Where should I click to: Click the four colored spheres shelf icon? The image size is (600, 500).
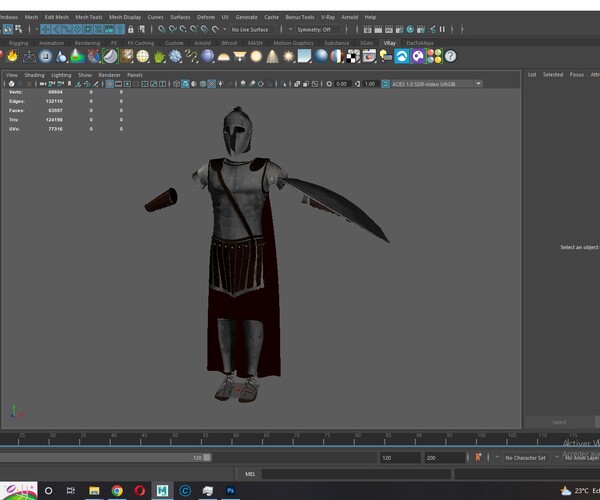pyautogui.click(x=434, y=56)
